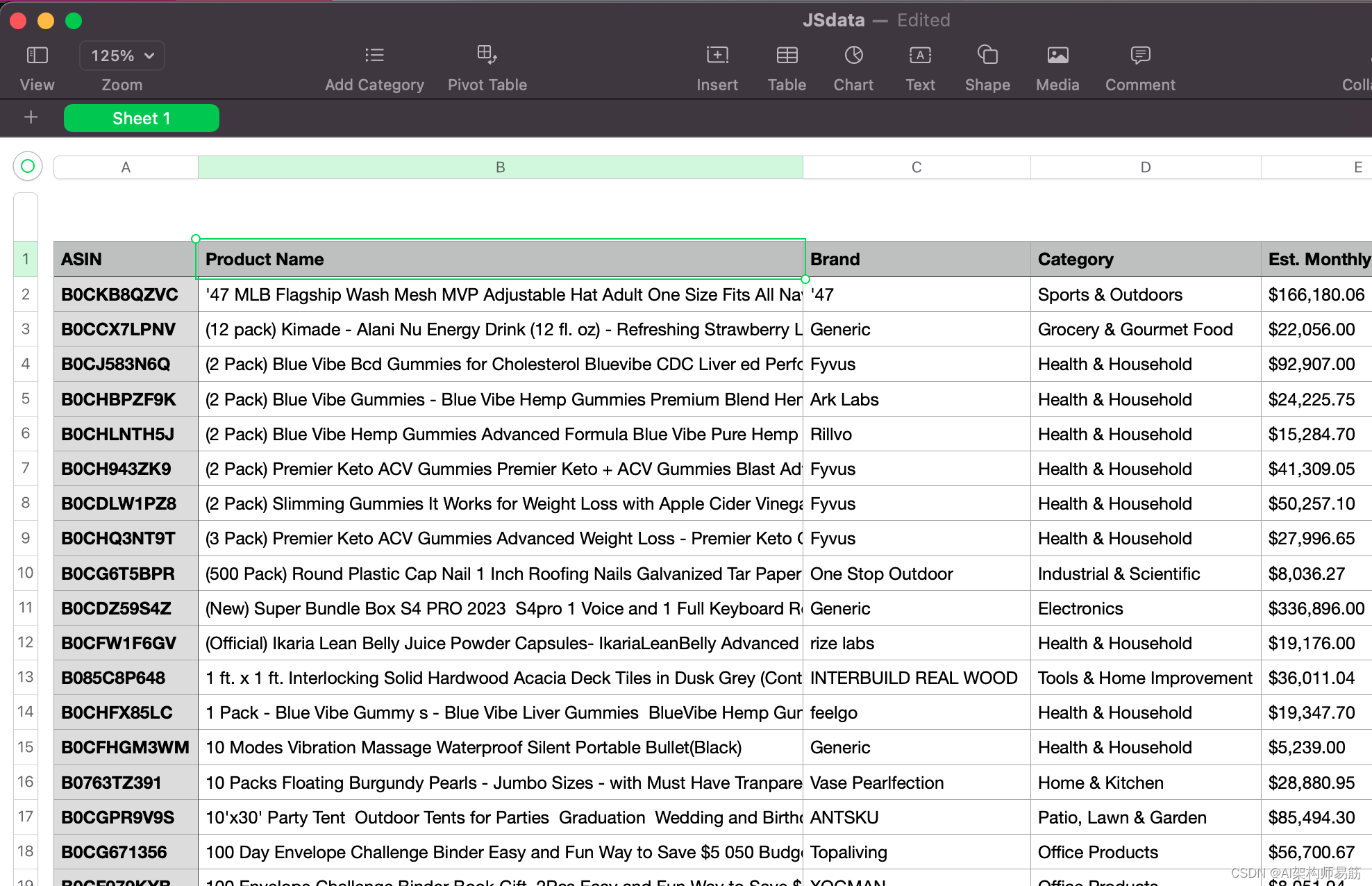
Task: Select cell B0CKB8QZVC
Action: pos(126,294)
